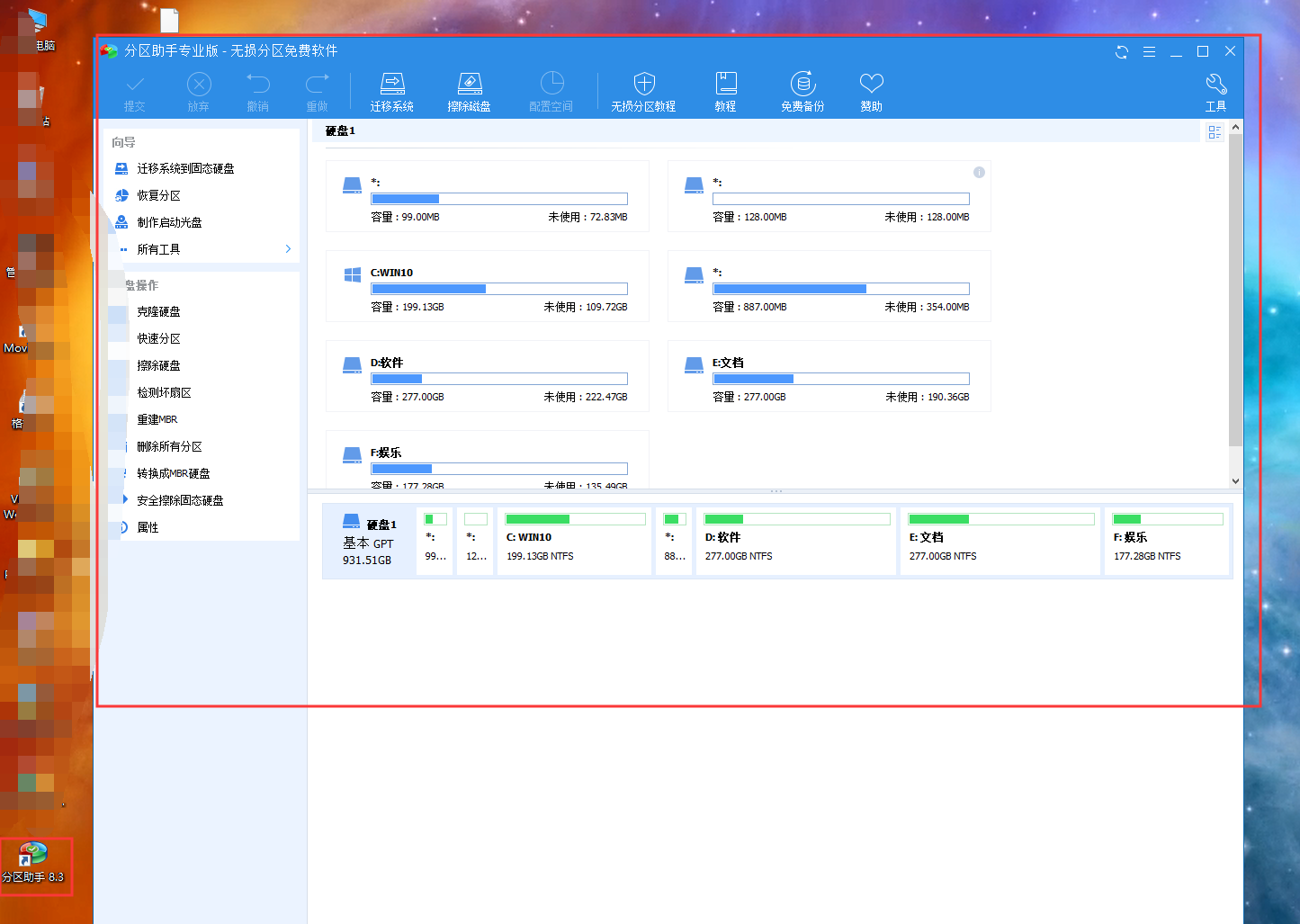Open the 工具 wrench icon
The height and width of the screenshot is (924, 1300).
(x=1216, y=92)
